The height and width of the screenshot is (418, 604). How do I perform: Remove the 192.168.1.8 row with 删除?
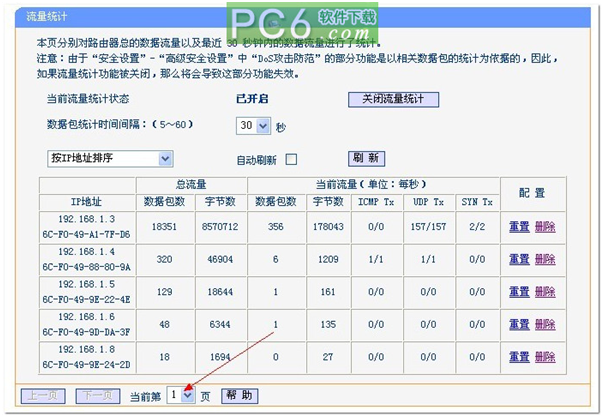(x=544, y=355)
